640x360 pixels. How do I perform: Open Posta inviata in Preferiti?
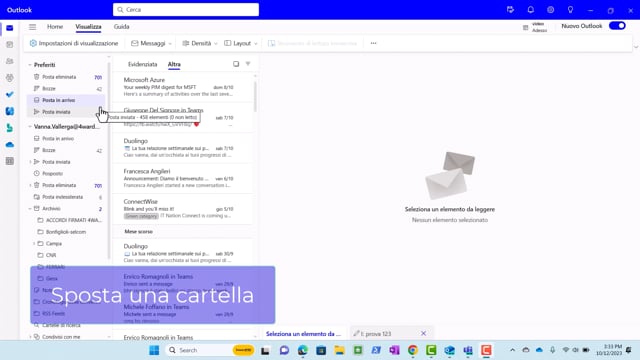pyautogui.click(x=66, y=112)
